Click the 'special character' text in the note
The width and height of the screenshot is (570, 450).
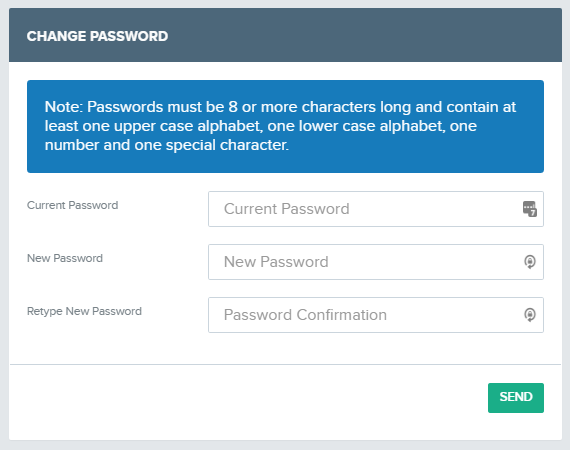tap(226, 145)
